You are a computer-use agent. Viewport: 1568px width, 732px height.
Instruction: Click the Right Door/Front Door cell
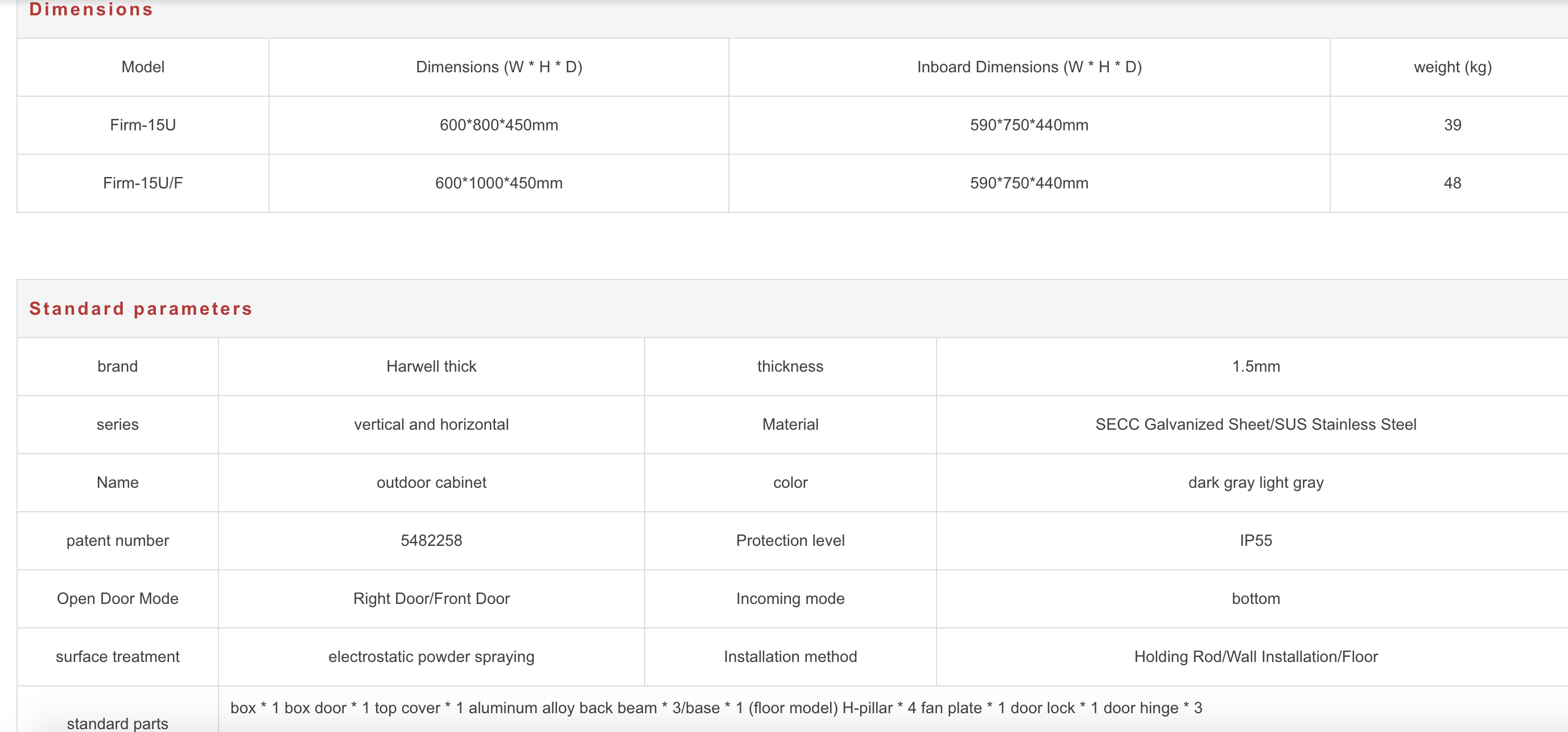(431, 599)
